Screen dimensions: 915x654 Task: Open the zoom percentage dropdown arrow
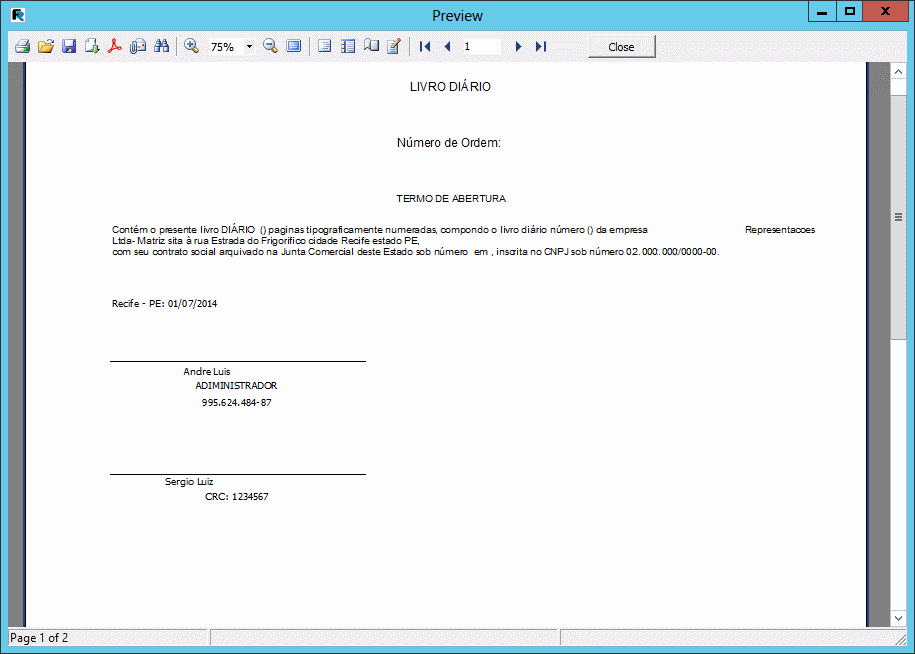(x=249, y=46)
